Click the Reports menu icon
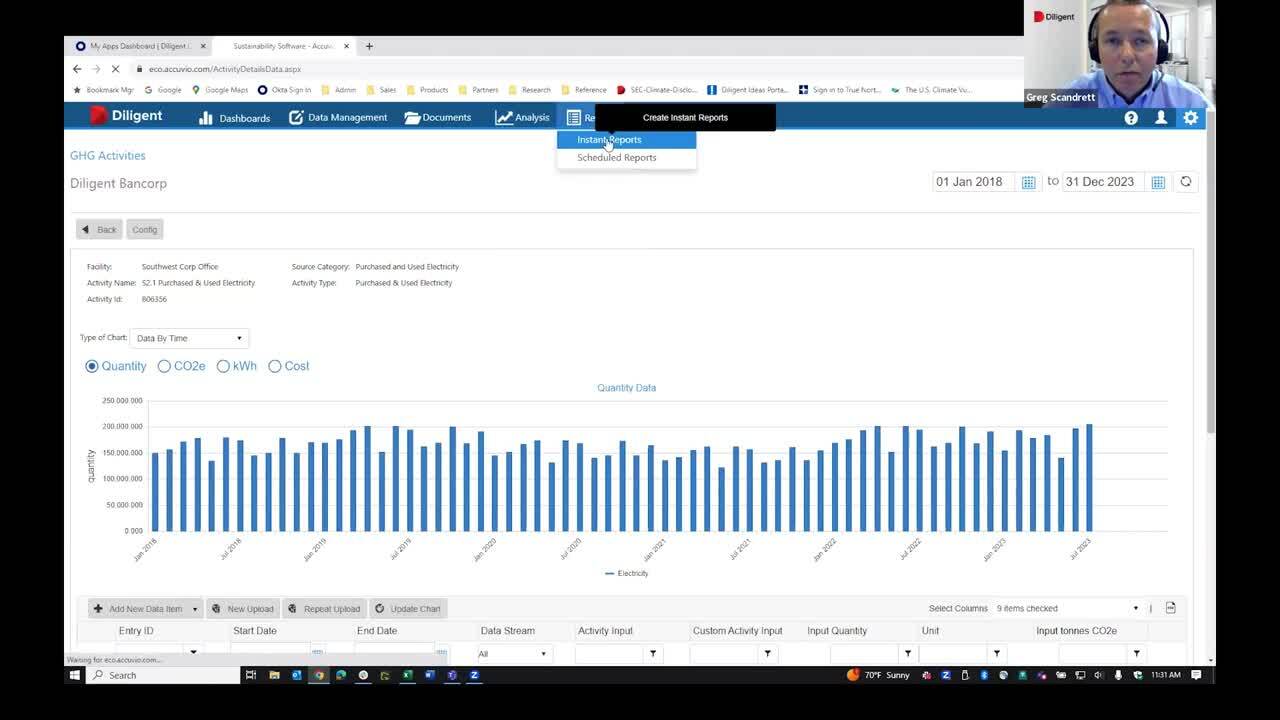The image size is (1280, 720). click(574, 117)
